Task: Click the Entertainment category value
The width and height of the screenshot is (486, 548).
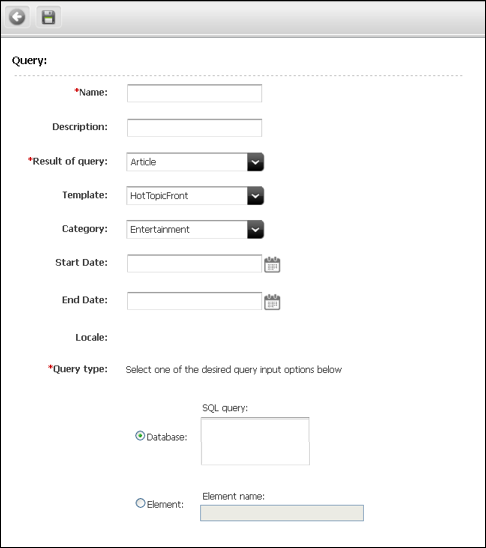Action: 160,230
